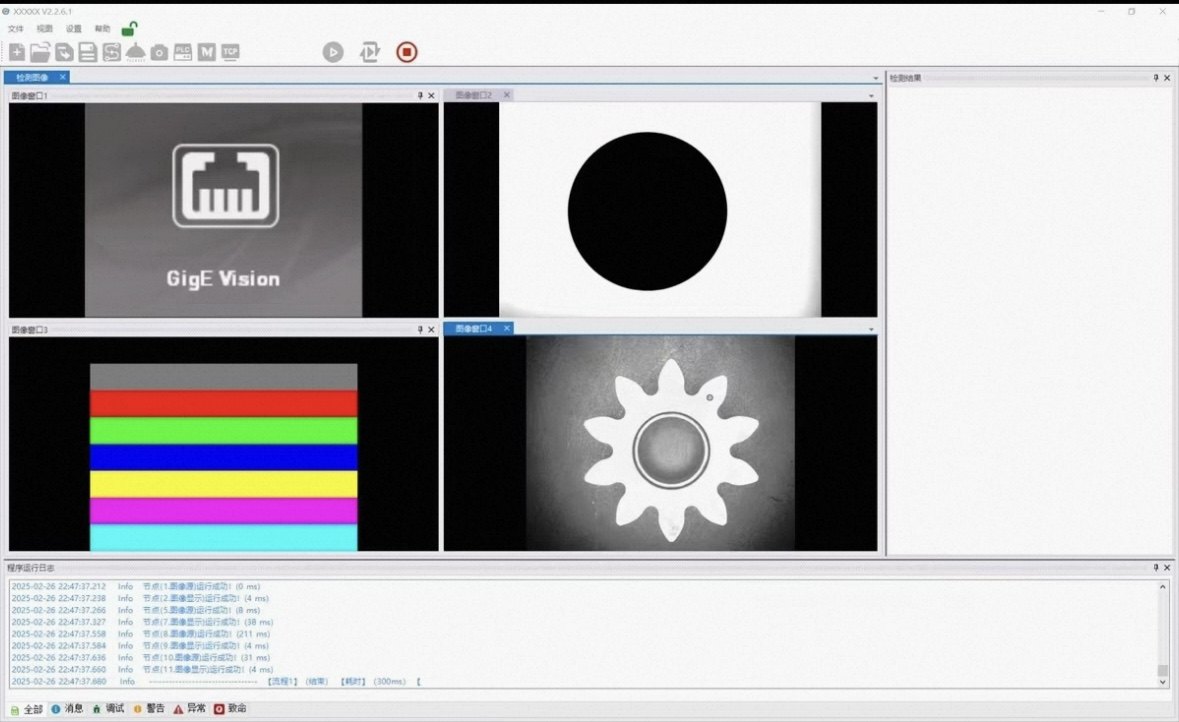Filter log by 调试 debug entries

point(108,708)
